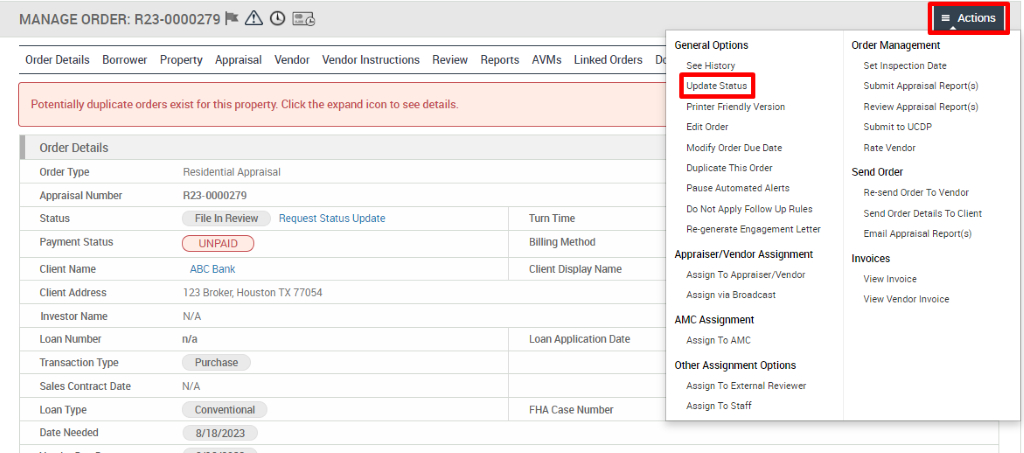The height and width of the screenshot is (453, 1024).
Task: Choose See History menu option
Action: point(710,65)
